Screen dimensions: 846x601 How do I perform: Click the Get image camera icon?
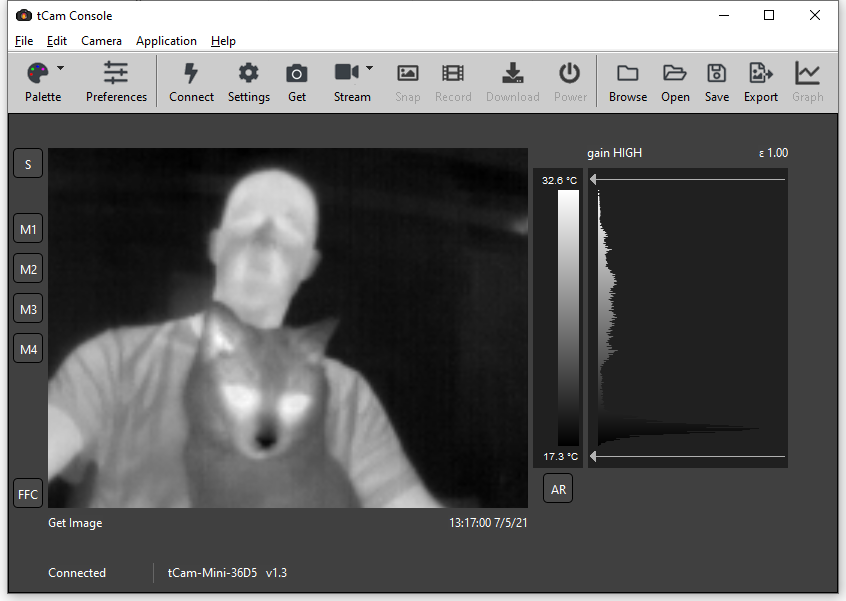pos(297,74)
